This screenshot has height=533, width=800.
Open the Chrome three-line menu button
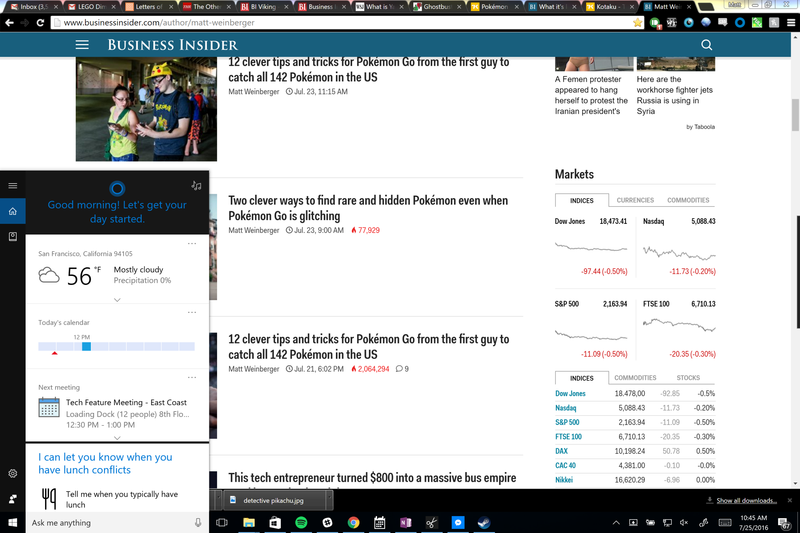coord(791,22)
